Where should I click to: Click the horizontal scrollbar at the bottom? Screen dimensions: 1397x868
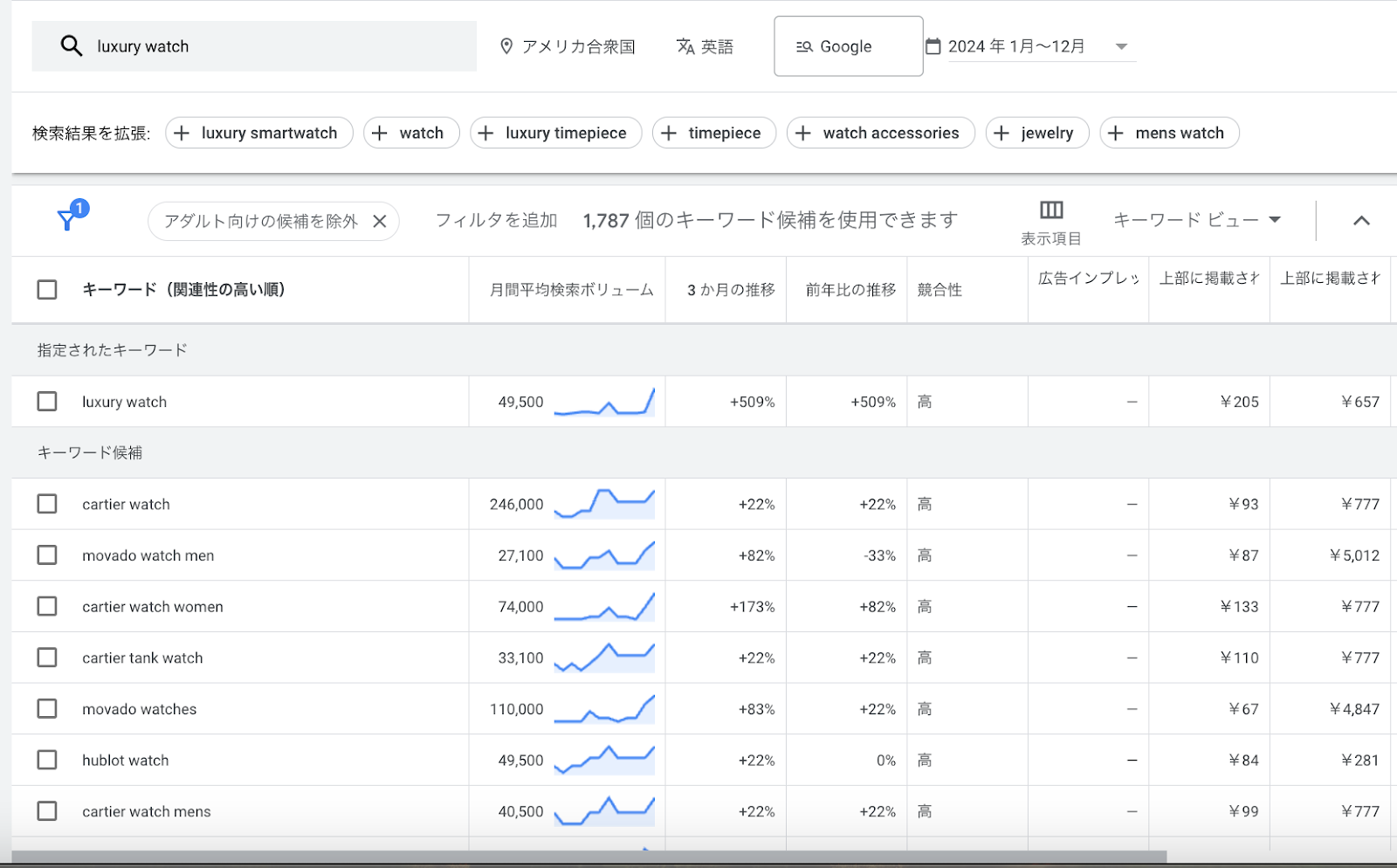point(589,857)
